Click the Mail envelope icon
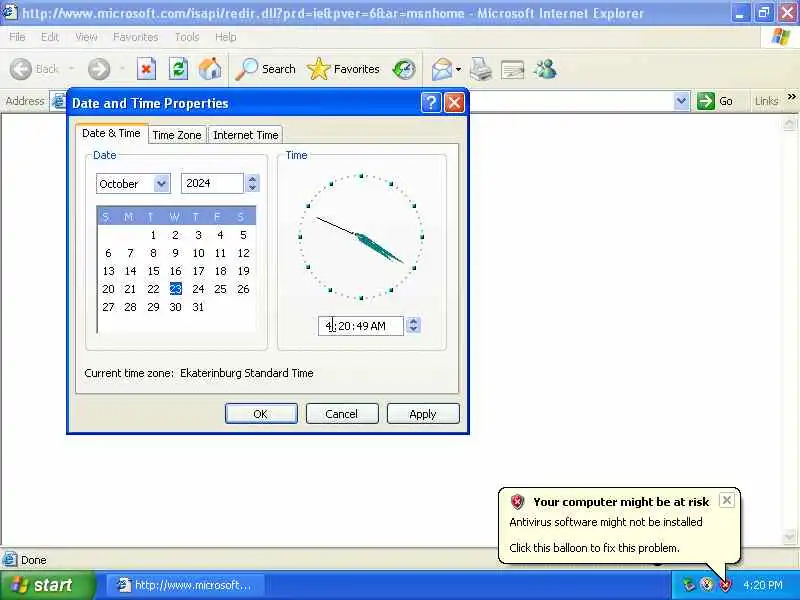The image size is (800, 600). [x=442, y=69]
